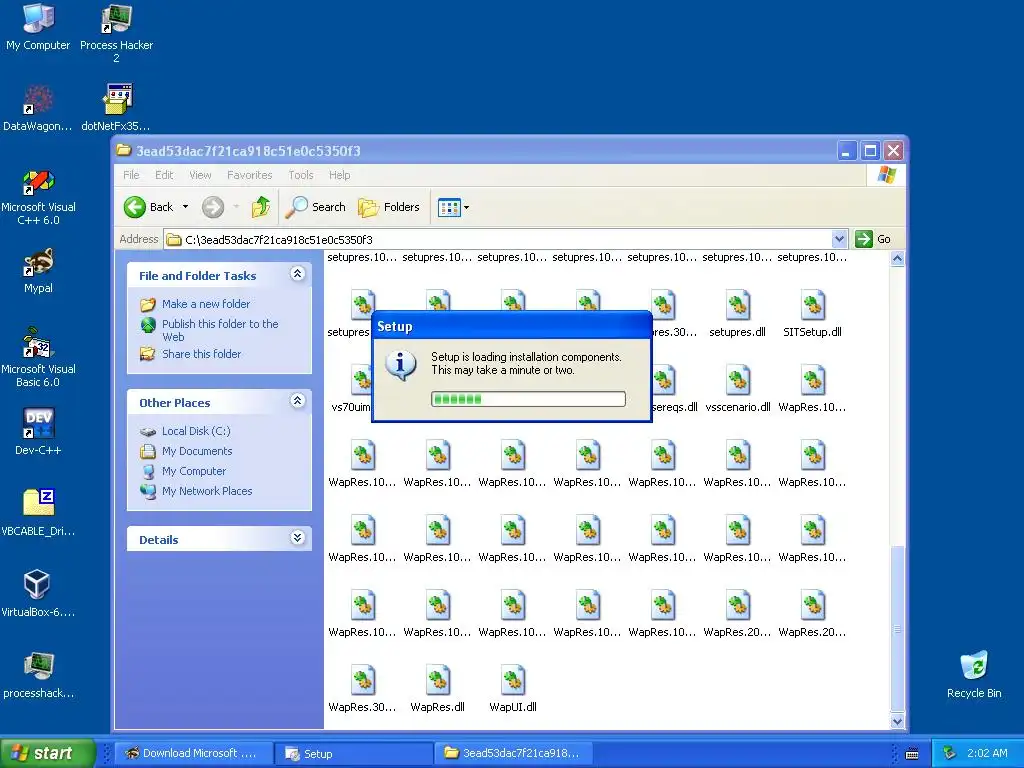
Task: Open the Edit menu
Action: click(164, 175)
